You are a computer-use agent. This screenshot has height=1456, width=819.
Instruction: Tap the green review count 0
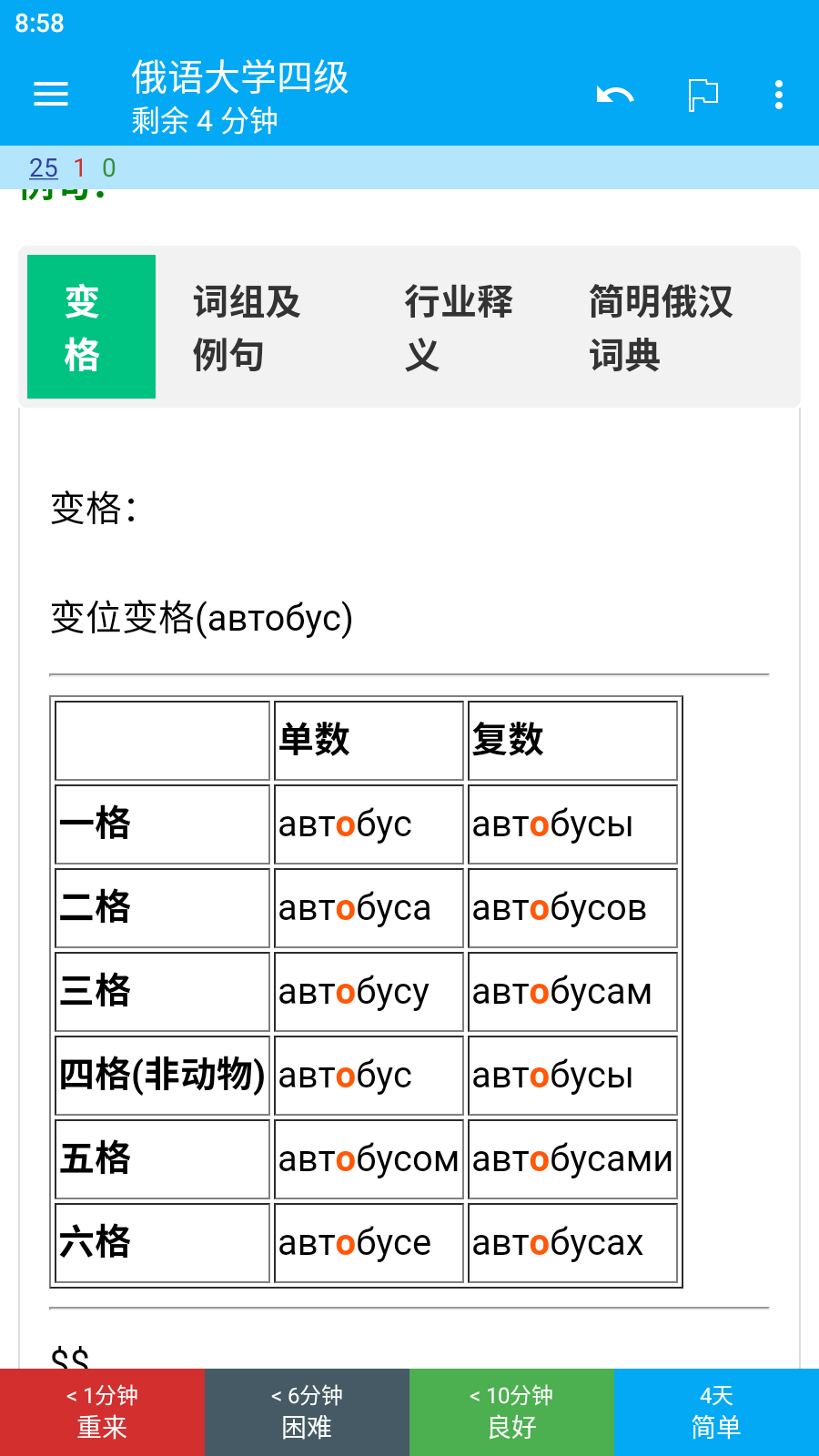(109, 168)
